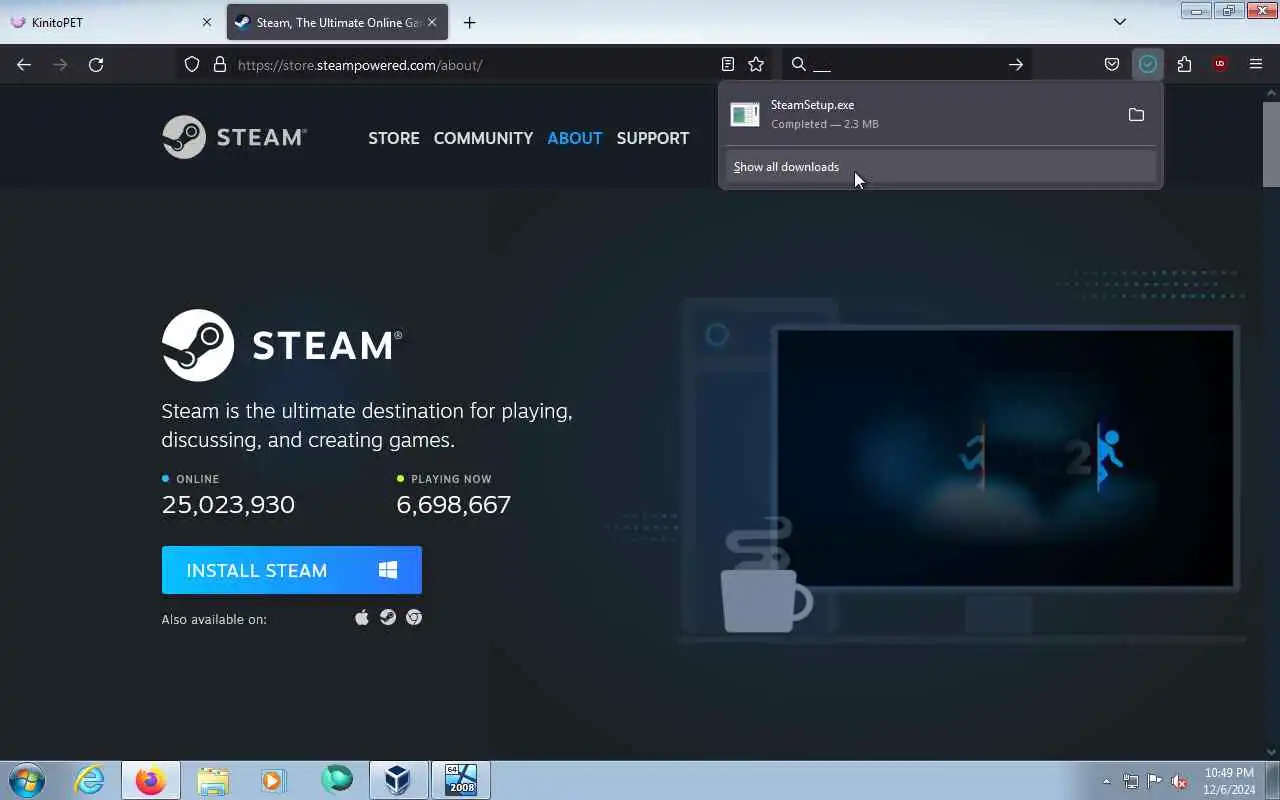The width and height of the screenshot is (1280, 800).
Task: Open the COMMUNITY menu
Action: (x=483, y=138)
